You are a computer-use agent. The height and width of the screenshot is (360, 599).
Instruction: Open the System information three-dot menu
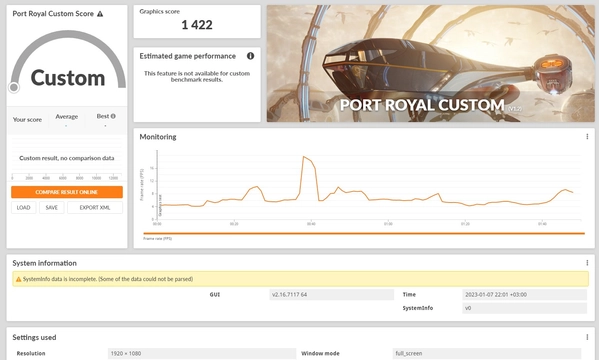click(x=587, y=263)
